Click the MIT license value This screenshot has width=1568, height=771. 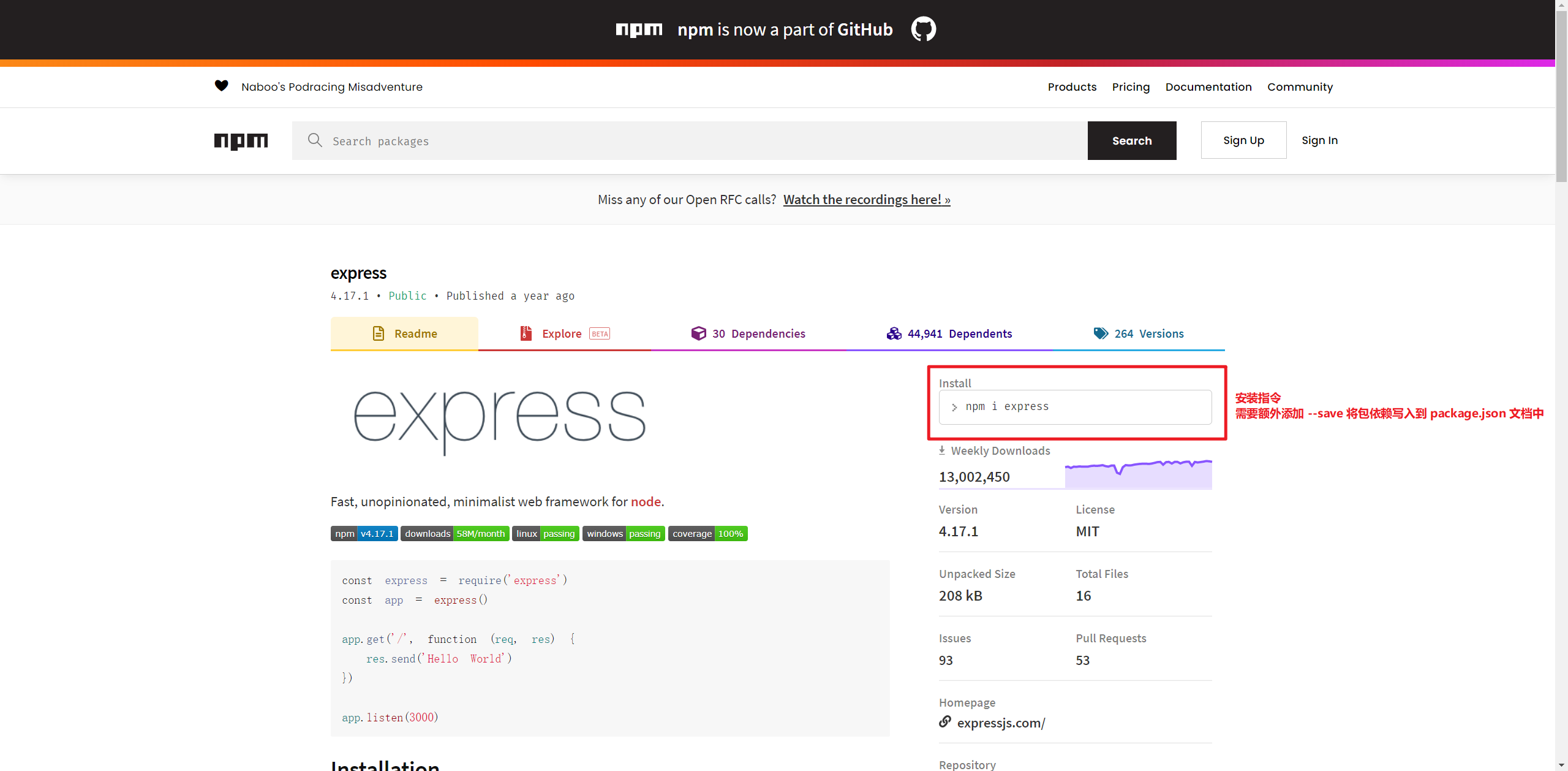(1087, 531)
